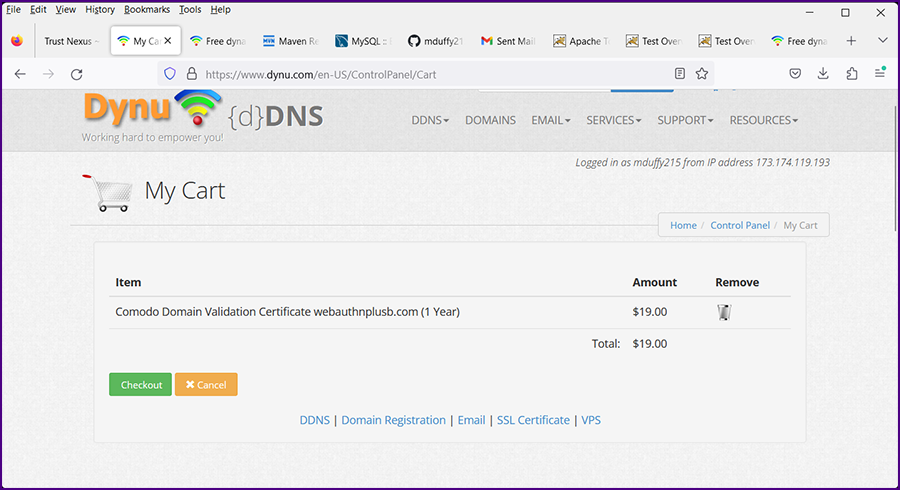Expand the RESOURCES navigation dropdown
Viewport: 900px width, 490px height.
tap(763, 120)
